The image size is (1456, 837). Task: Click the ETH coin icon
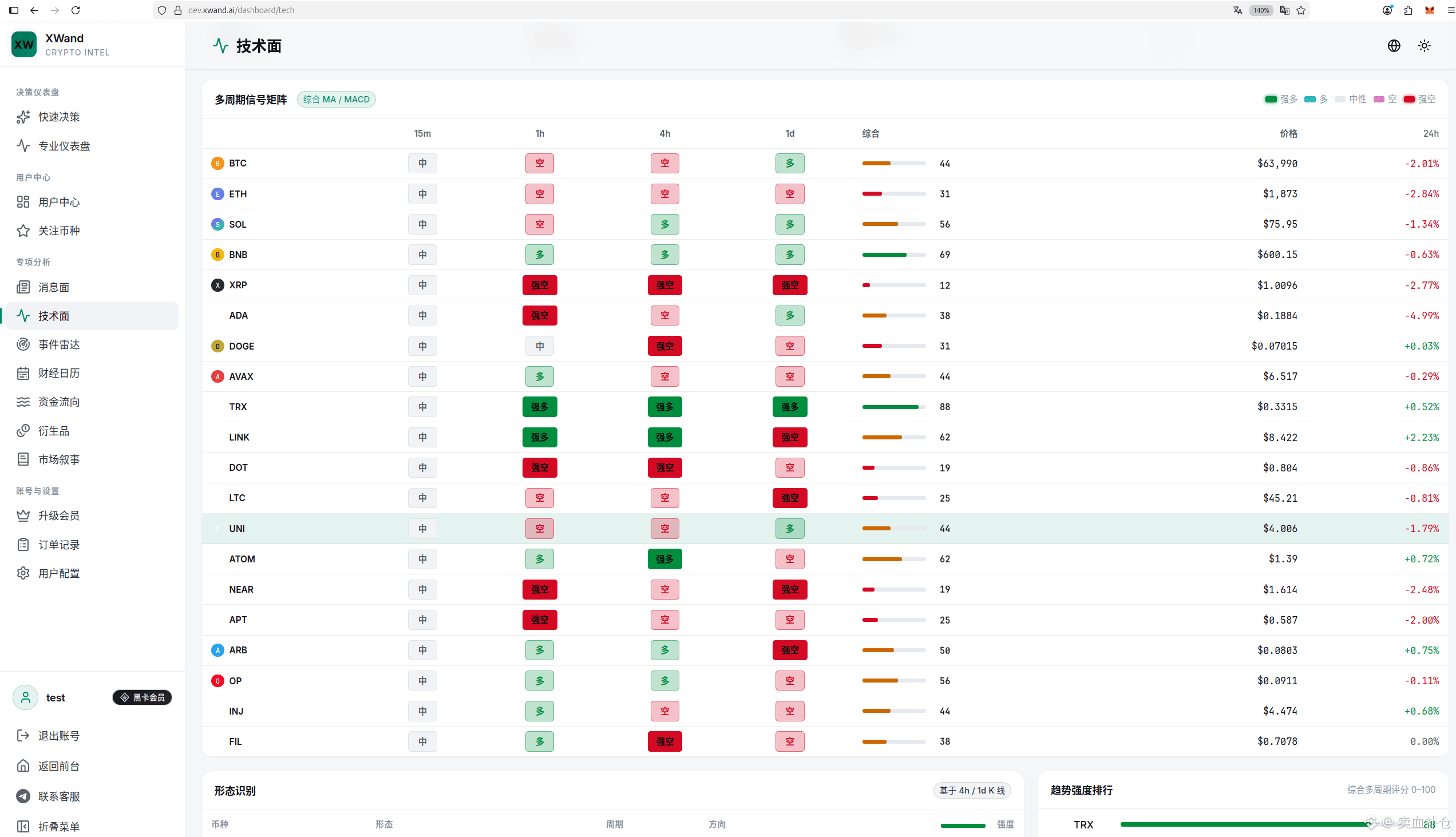point(217,194)
